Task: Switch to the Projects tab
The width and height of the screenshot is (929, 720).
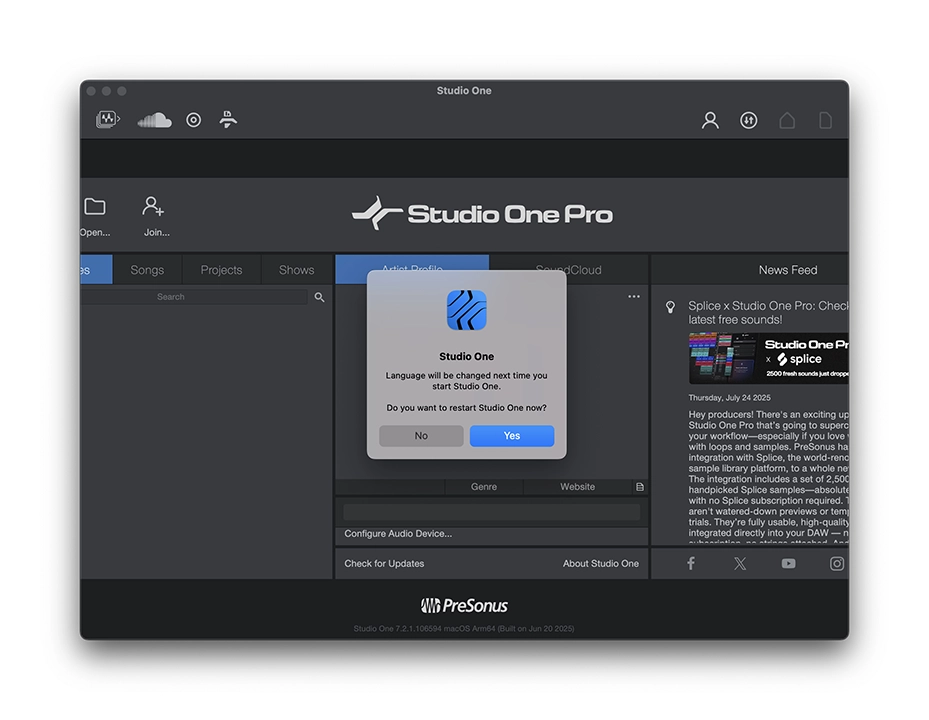Action: pos(221,270)
